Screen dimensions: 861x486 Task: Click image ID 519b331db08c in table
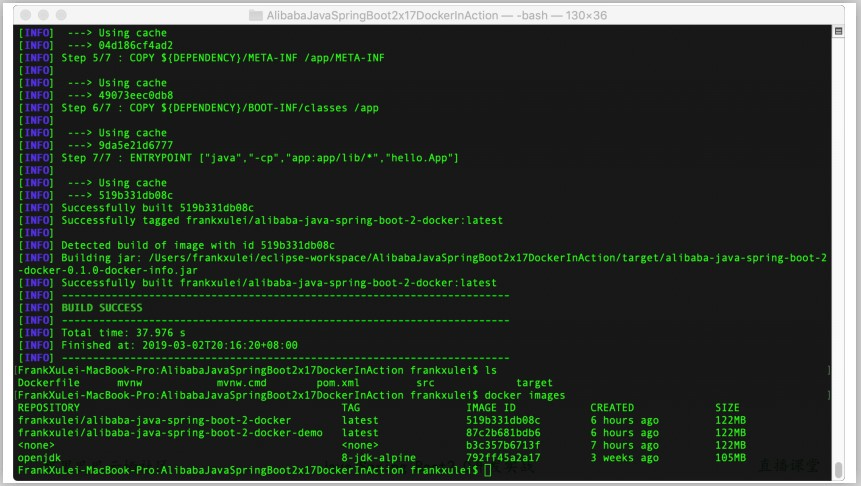tap(503, 420)
